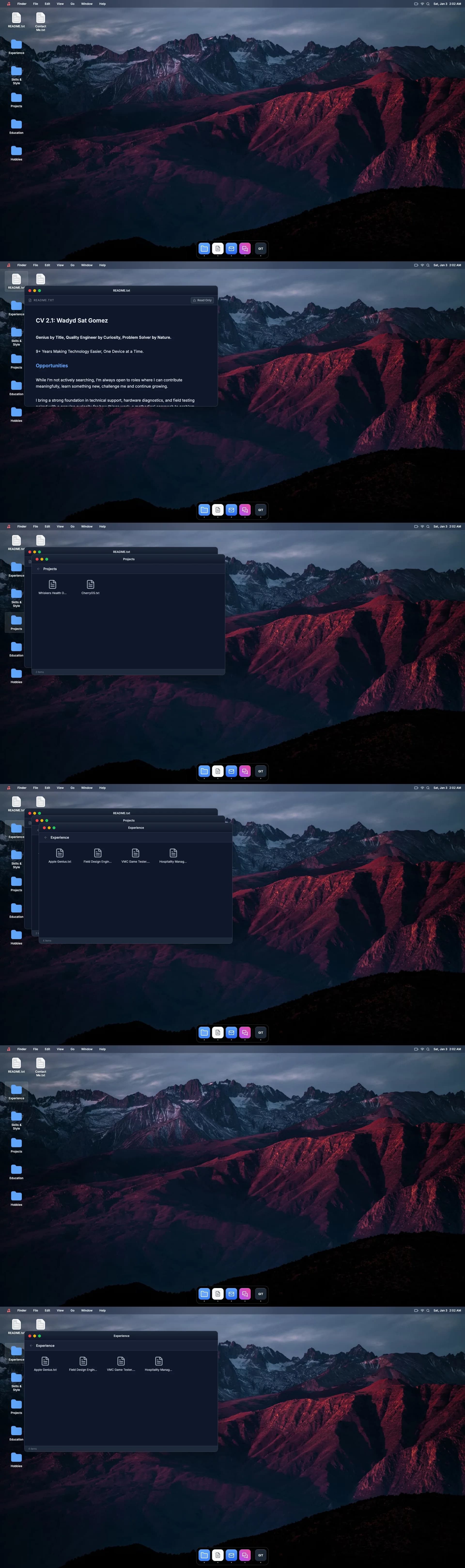Screen dimensions: 465x1568
Task: Open the pink chat app in dock
Action: click(x=245, y=248)
